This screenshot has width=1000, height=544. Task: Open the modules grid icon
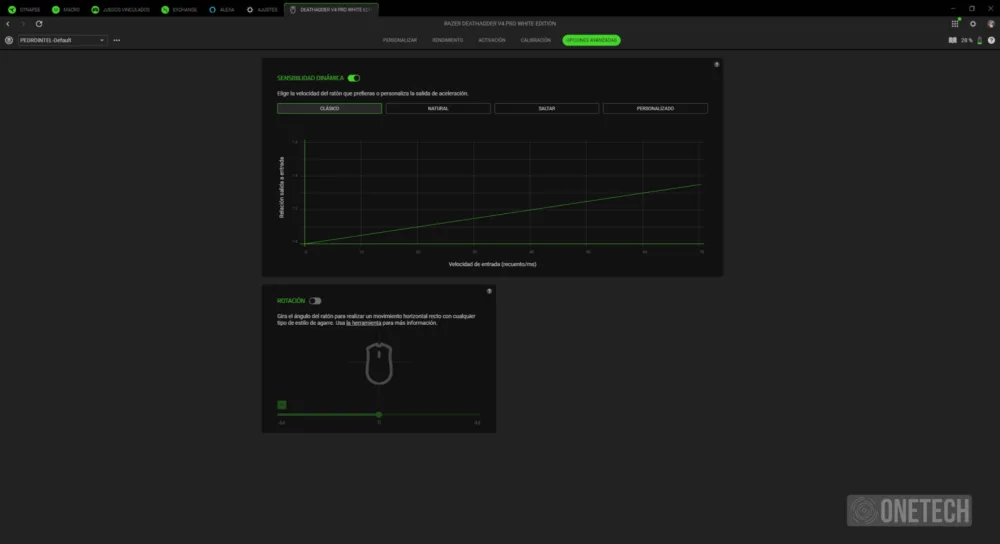(x=955, y=24)
